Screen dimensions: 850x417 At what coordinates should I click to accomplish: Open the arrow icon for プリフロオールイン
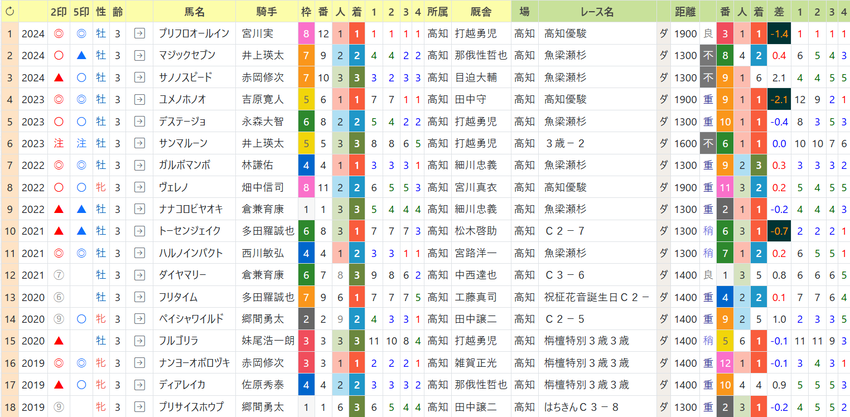pos(139,34)
